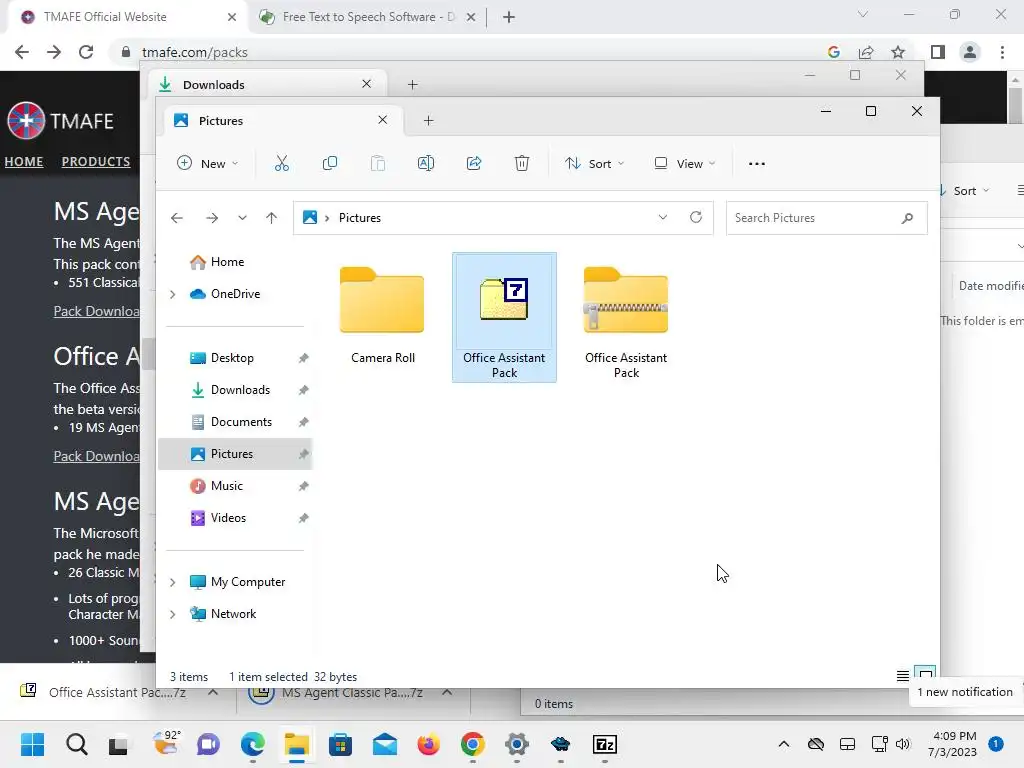This screenshot has width=1024, height=768.
Task: Click the 1 new notification badge
Action: tap(996, 744)
